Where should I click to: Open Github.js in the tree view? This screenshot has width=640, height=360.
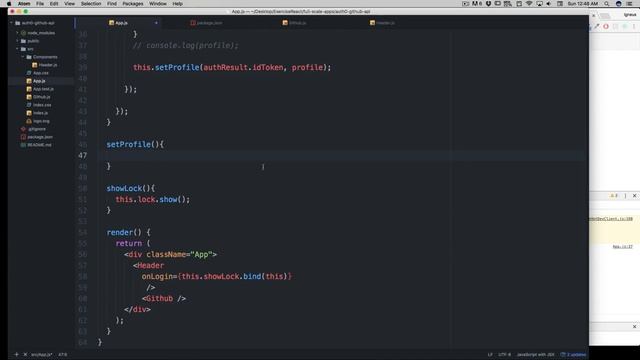(42, 97)
